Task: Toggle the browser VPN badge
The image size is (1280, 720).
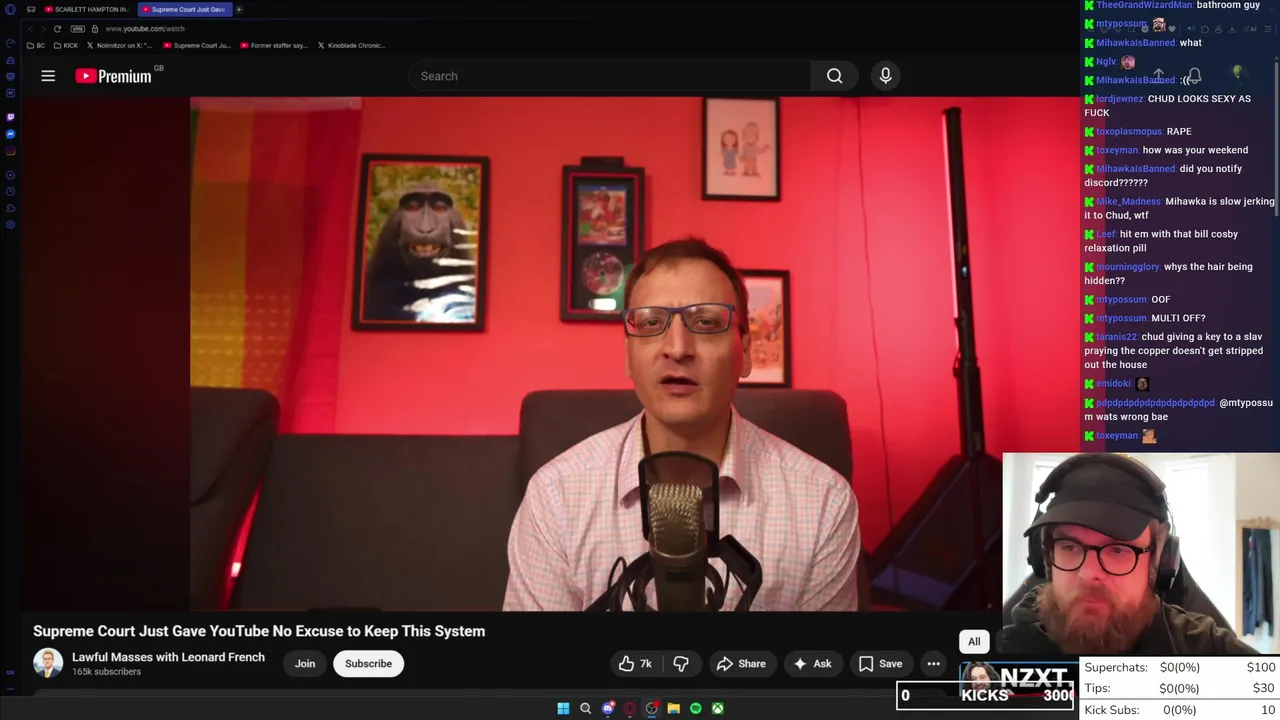Action: (x=78, y=29)
